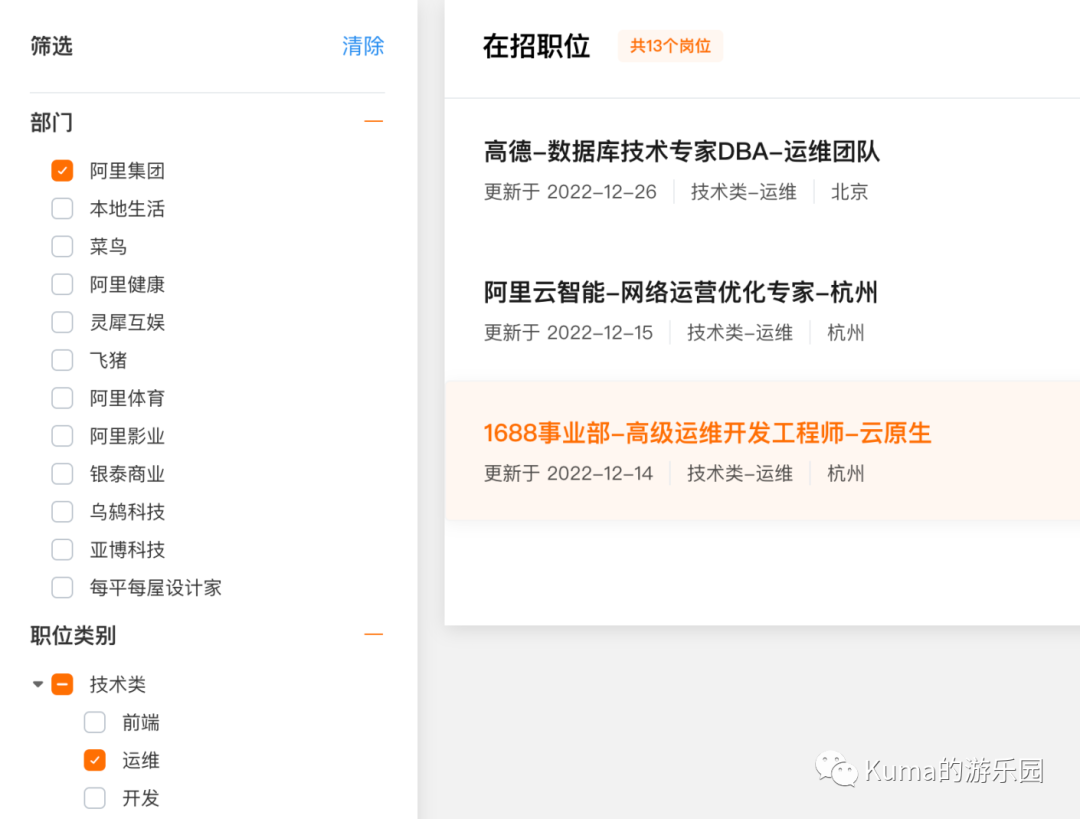This screenshot has height=819, width=1080.
Task: Uncheck the 阿里集团 department checkbox
Action: 62,171
